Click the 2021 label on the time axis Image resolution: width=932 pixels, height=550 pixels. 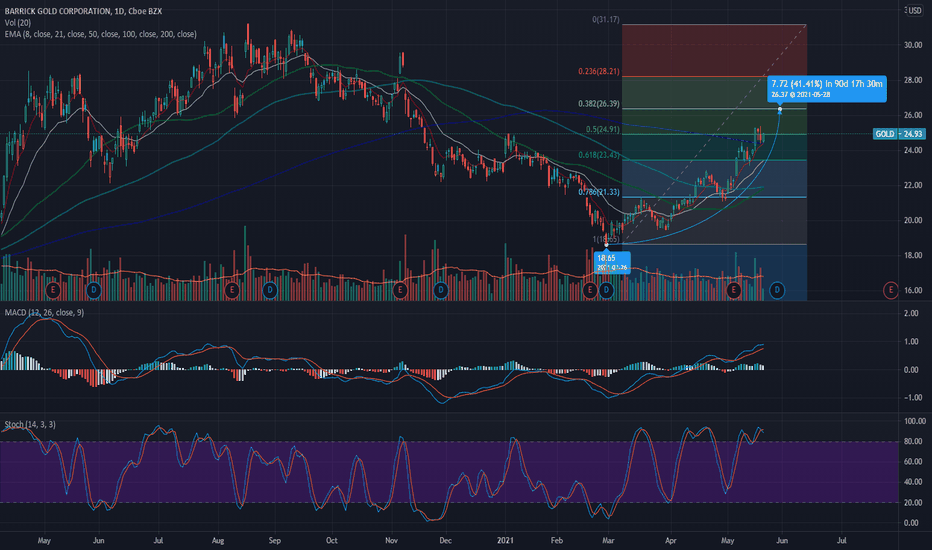(505, 540)
